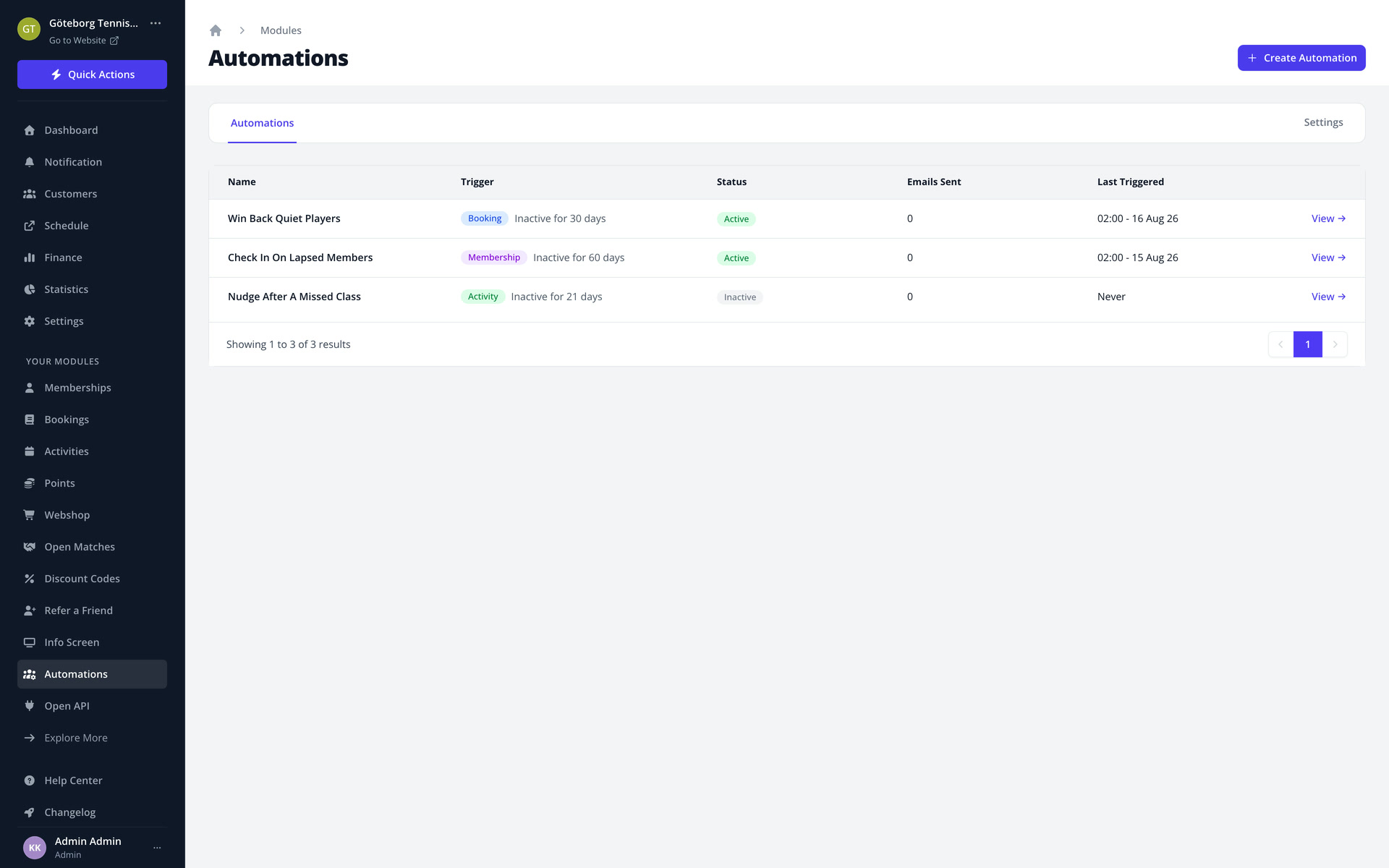Click the Quick Actions button

point(92,75)
